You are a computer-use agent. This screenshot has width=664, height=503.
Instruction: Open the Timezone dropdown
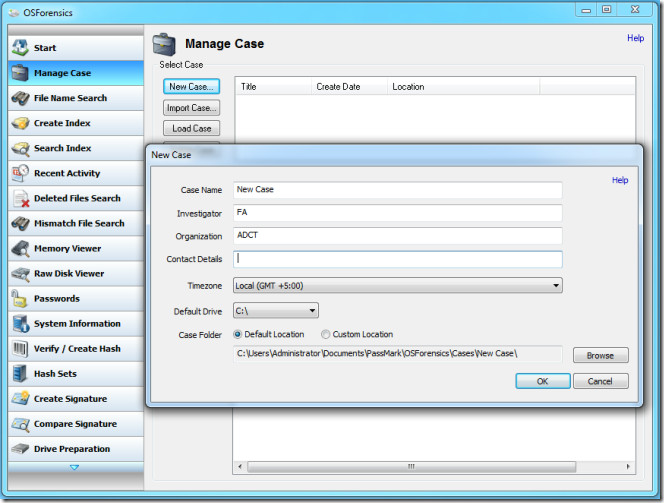[x=398, y=286]
